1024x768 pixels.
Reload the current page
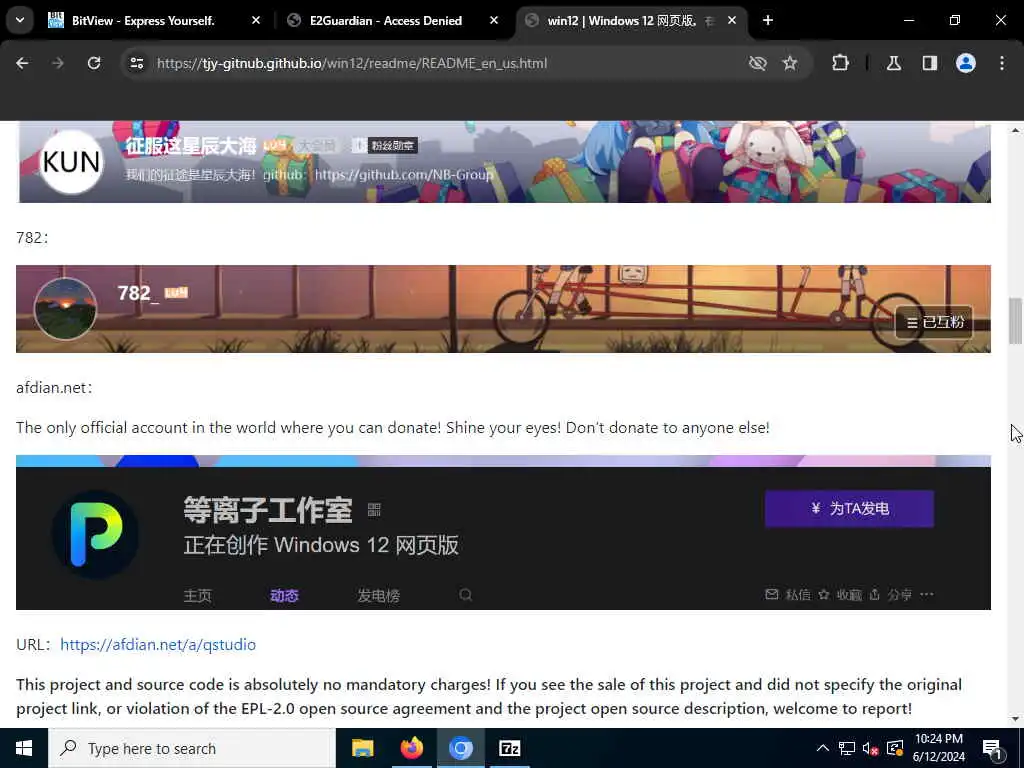tap(94, 63)
